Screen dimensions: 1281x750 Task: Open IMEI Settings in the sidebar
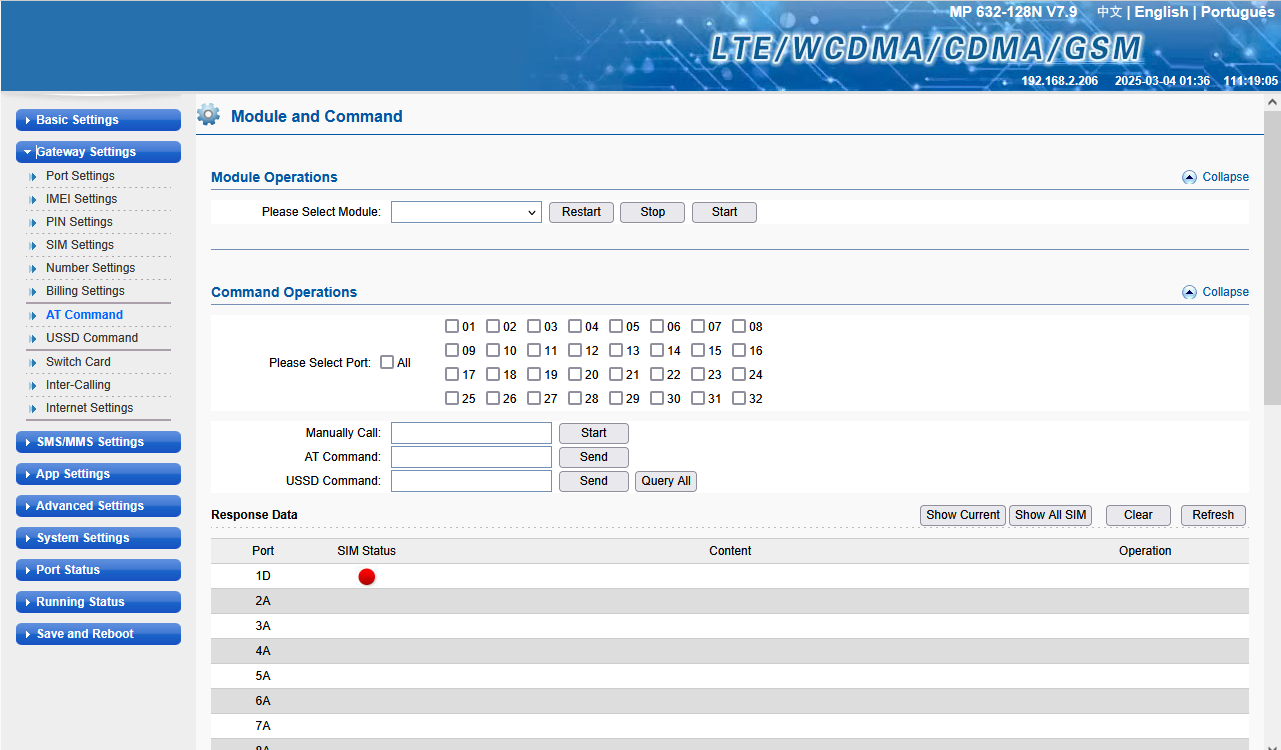pos(81,199)
